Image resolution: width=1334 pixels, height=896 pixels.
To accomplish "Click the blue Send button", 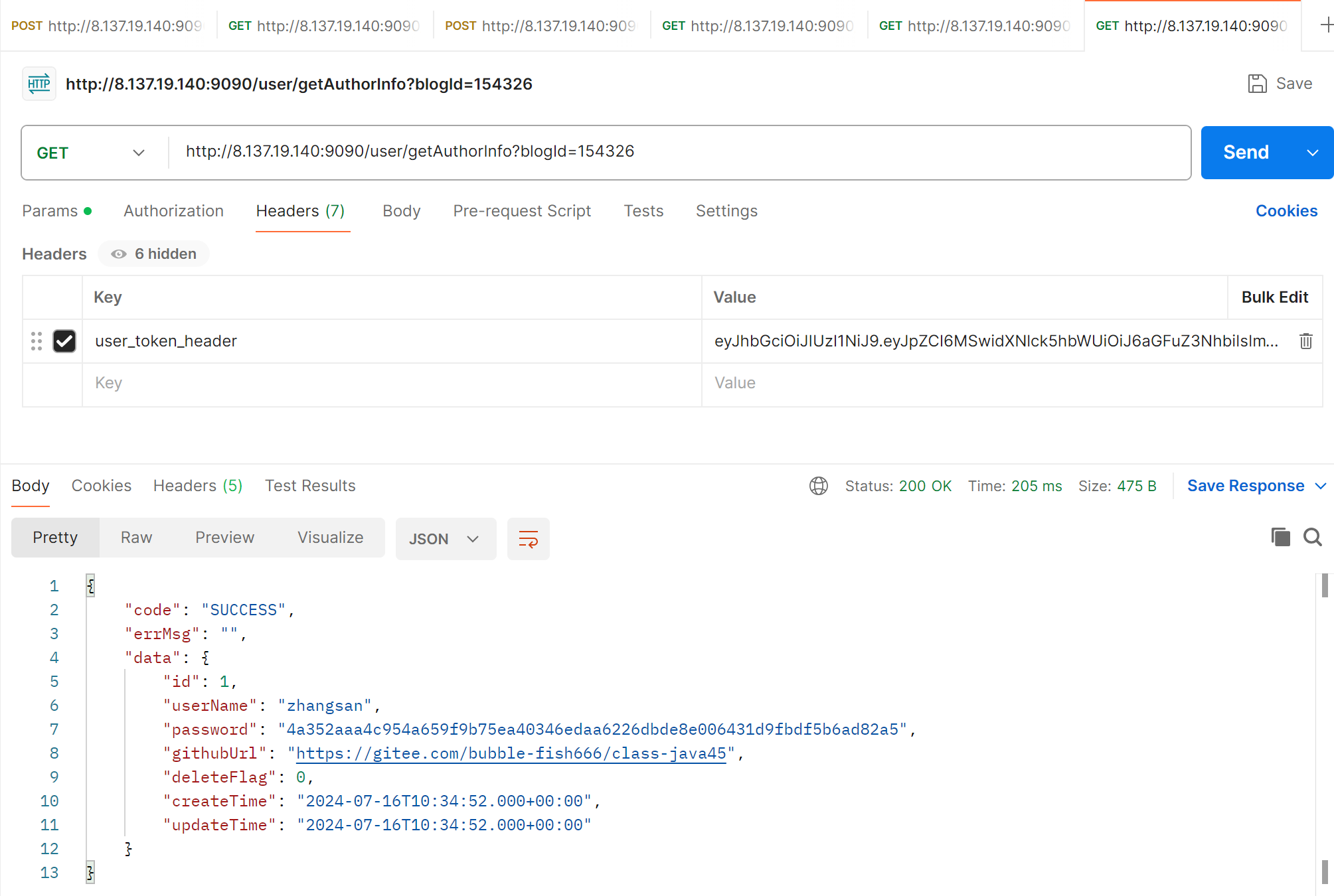I will pos(1246,153).
